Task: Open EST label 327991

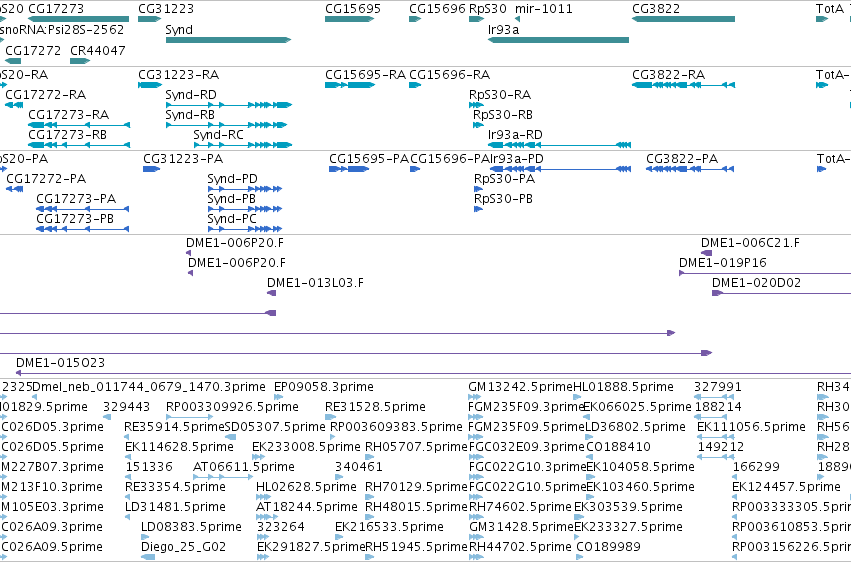Action: [x=717, y=387]
